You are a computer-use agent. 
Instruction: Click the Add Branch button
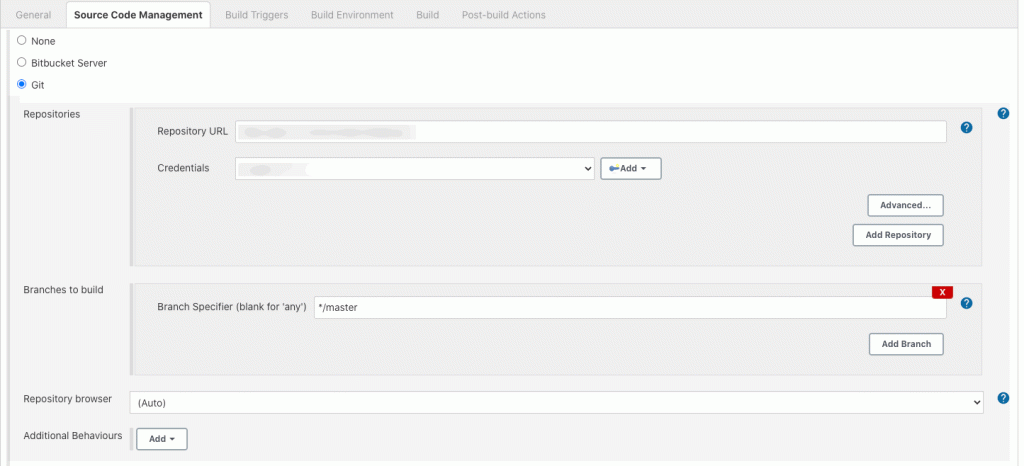click(x=906, y=344)
